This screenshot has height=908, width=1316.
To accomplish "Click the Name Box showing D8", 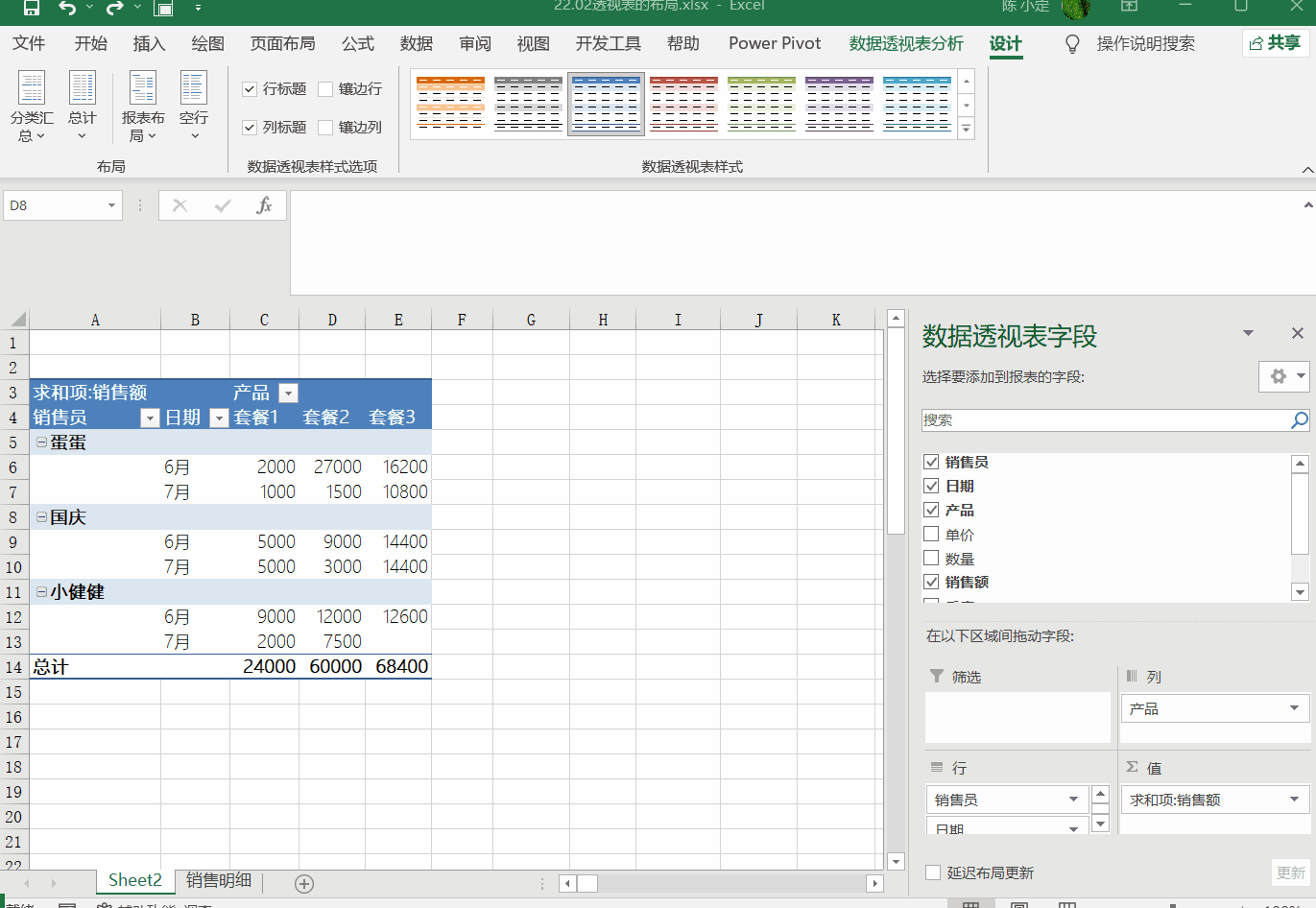I will click(x=54, y=205).
